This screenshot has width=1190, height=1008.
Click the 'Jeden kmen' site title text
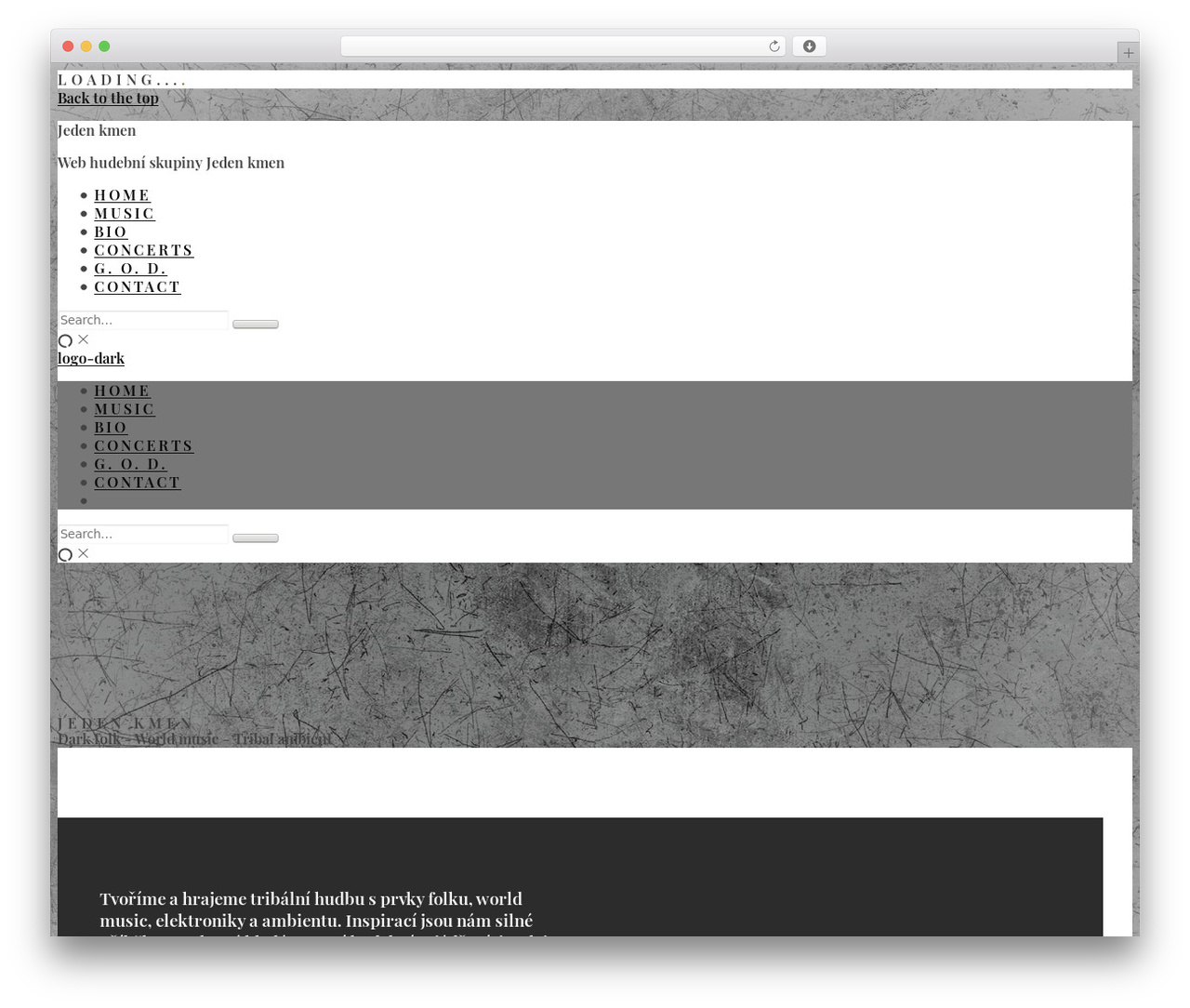pos(97,130)
